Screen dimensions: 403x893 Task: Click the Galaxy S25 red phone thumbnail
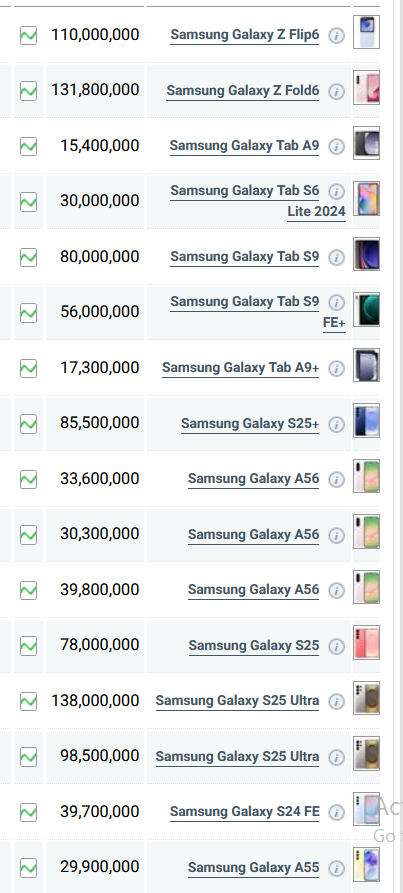pyautogui.click(x=366, y=642)
